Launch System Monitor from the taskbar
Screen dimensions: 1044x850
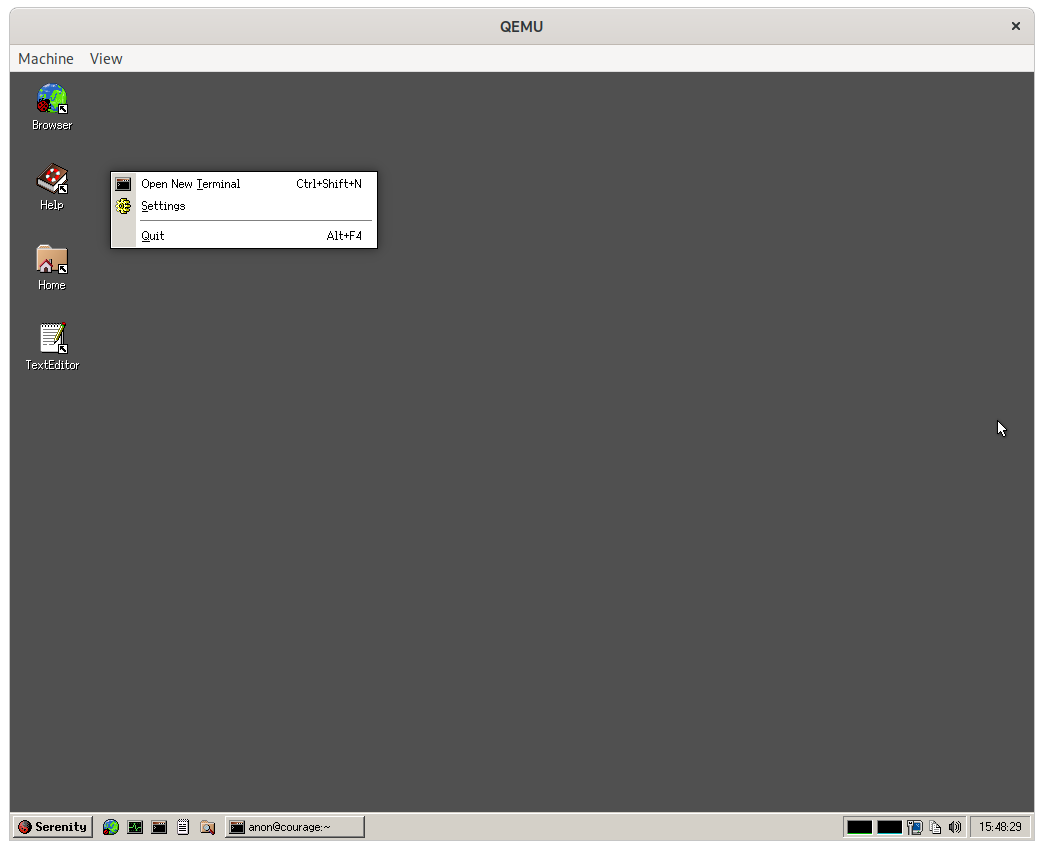pyautogui.click(x=135, y=827)
